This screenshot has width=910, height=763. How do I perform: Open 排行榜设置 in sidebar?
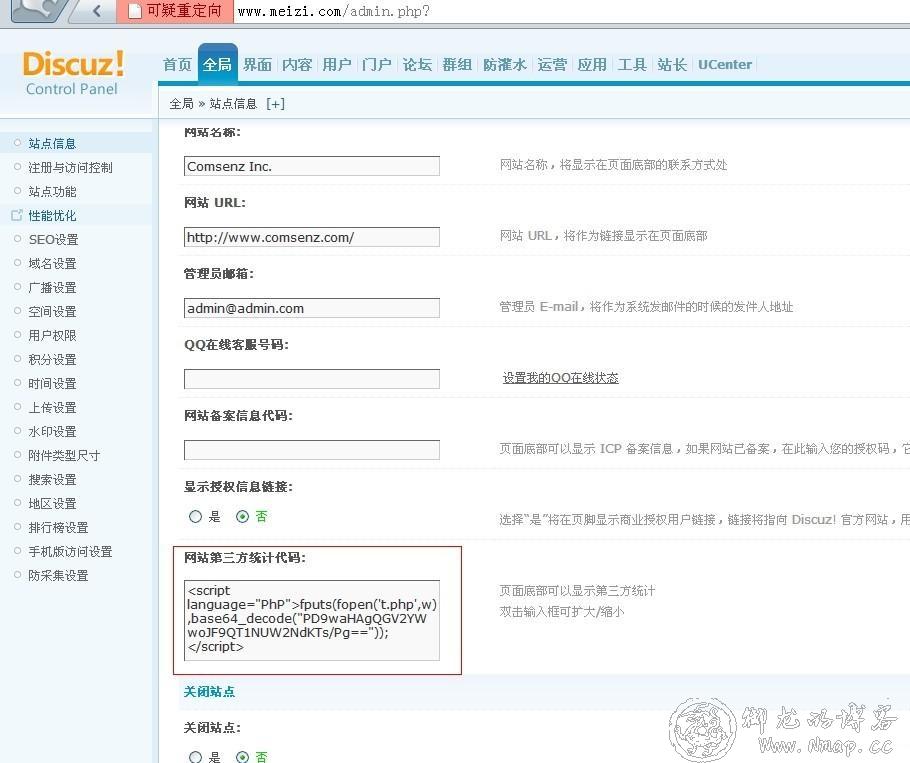pyautogui.click(x=58, y=527)
